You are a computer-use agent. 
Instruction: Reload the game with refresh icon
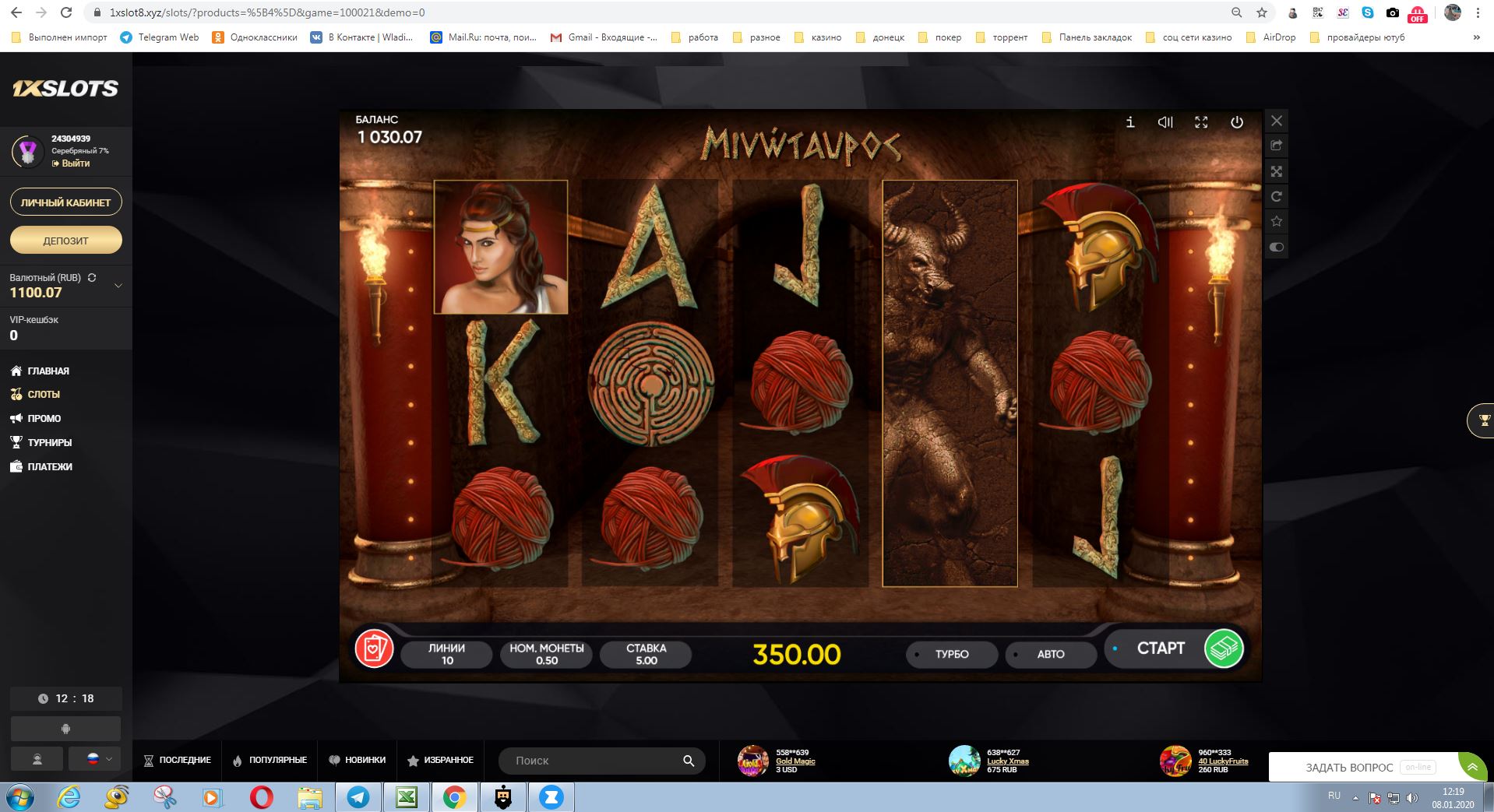[x=1277, y=196]
